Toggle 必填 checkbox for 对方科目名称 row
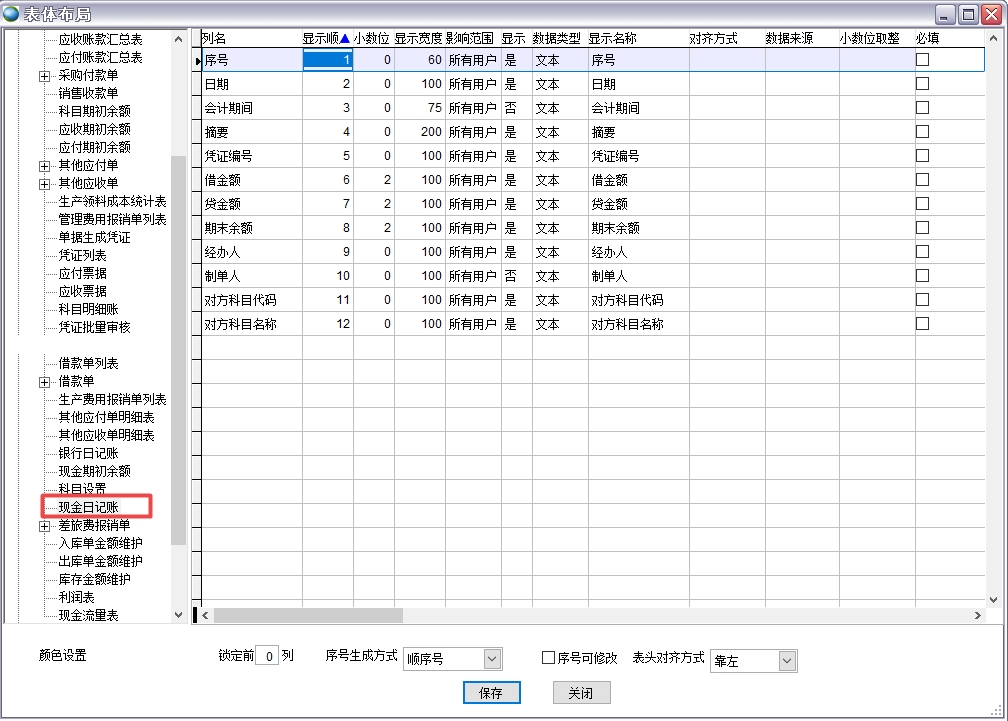The height and width of the screenshot is (721, 1008). 922,324
